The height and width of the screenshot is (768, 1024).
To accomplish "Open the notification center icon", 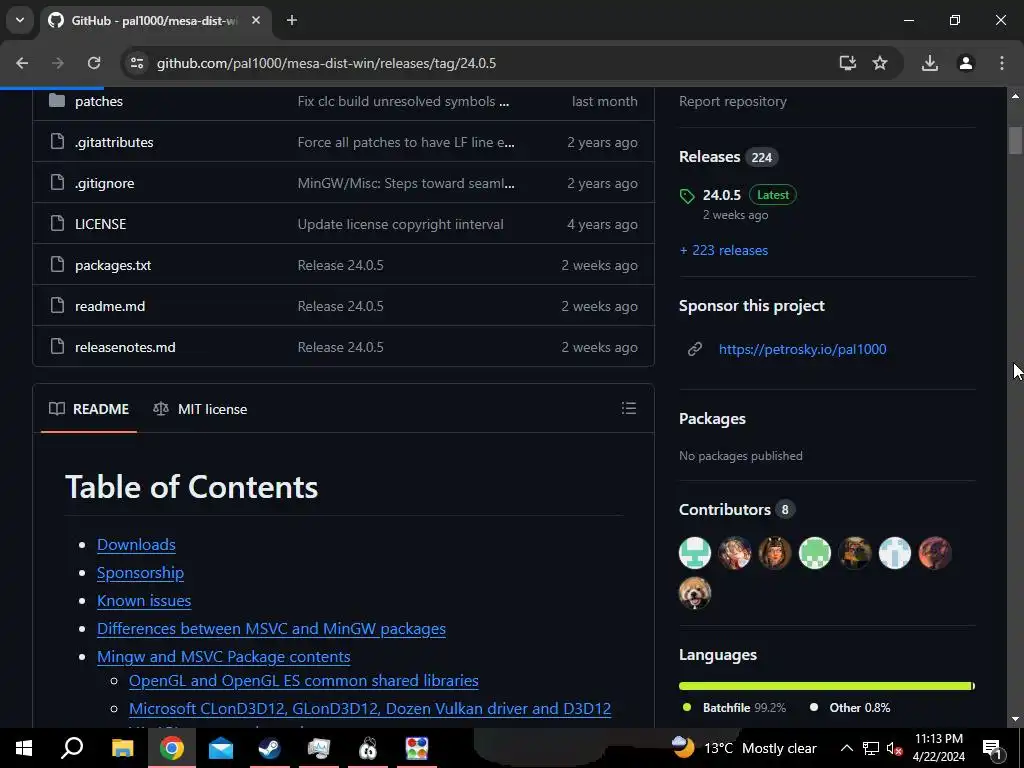I will (x=993, y=748).
